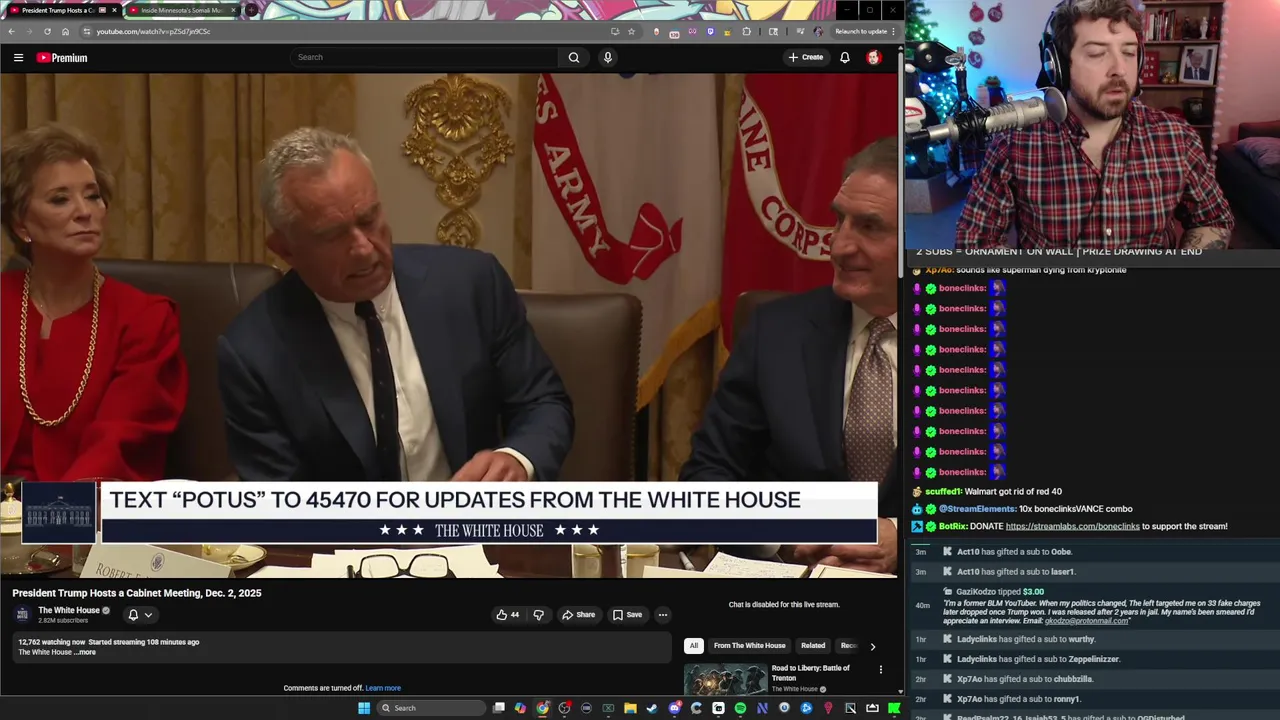This screenshot has height=720, width=1280.
Task: Click the okodzo@protonmail.com email link
Action: [x=1086, y=621]
